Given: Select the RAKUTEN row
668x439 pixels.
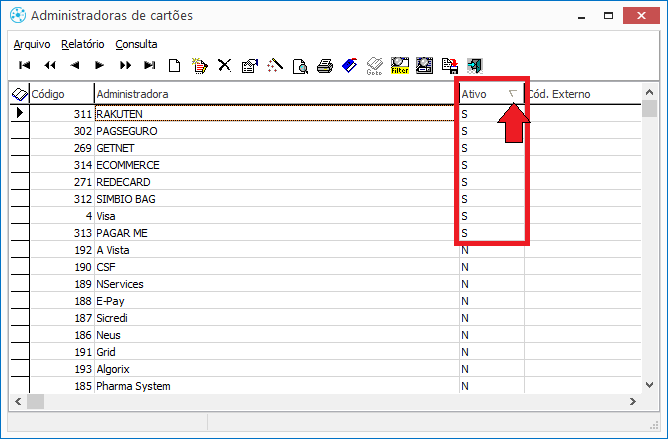Looking at the screenshot, I should pos(326,114).
